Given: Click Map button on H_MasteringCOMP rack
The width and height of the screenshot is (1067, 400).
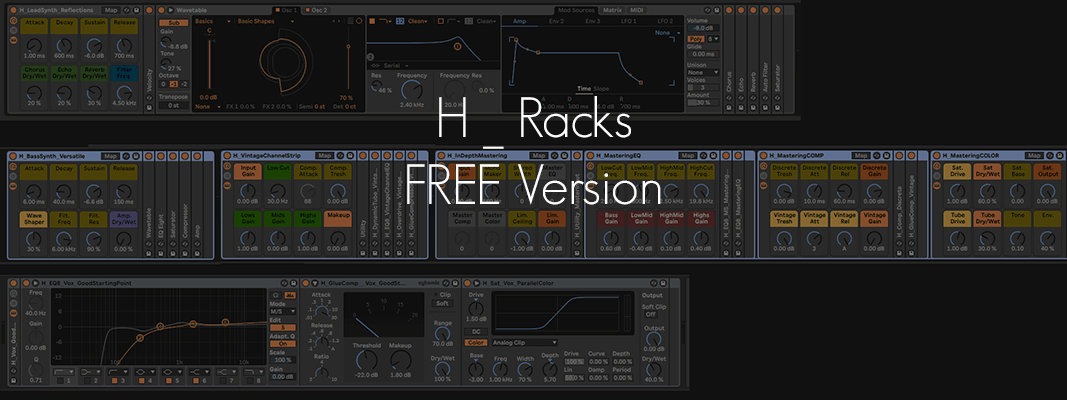Looking at the screenshot, I should (x=861, y=156).
